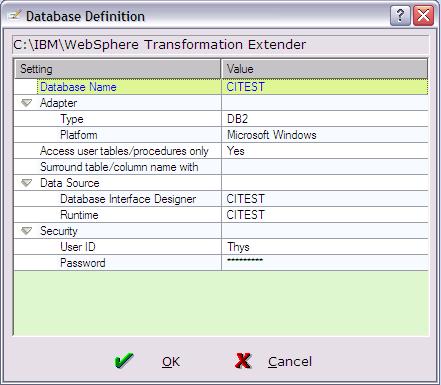The height and width of the screenshot is (385, 441).
Task: Click the Value column header
Action: tap(324, 69)
